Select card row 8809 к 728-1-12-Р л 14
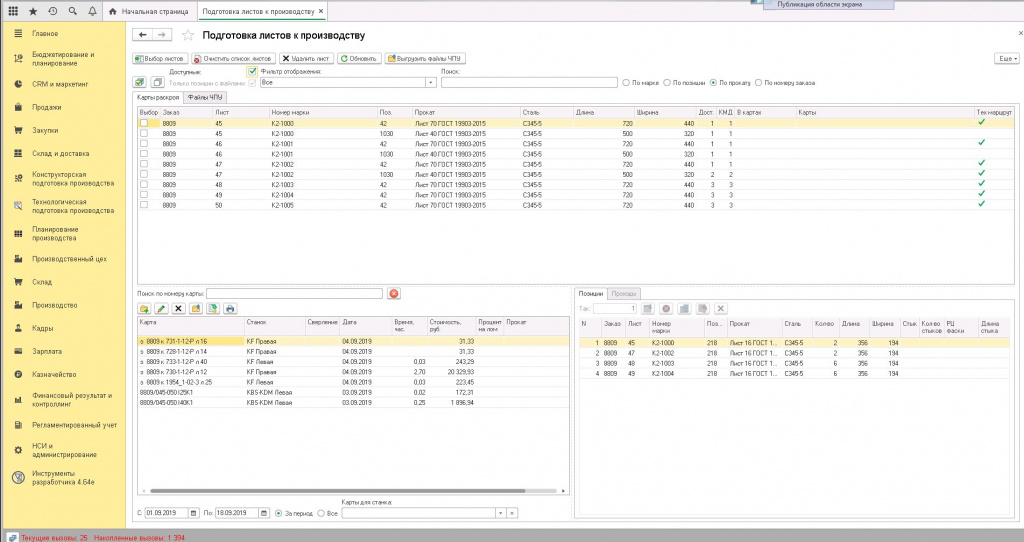Image resolution: width=1024 pixels, height=542 pixels. coord(353,351)
